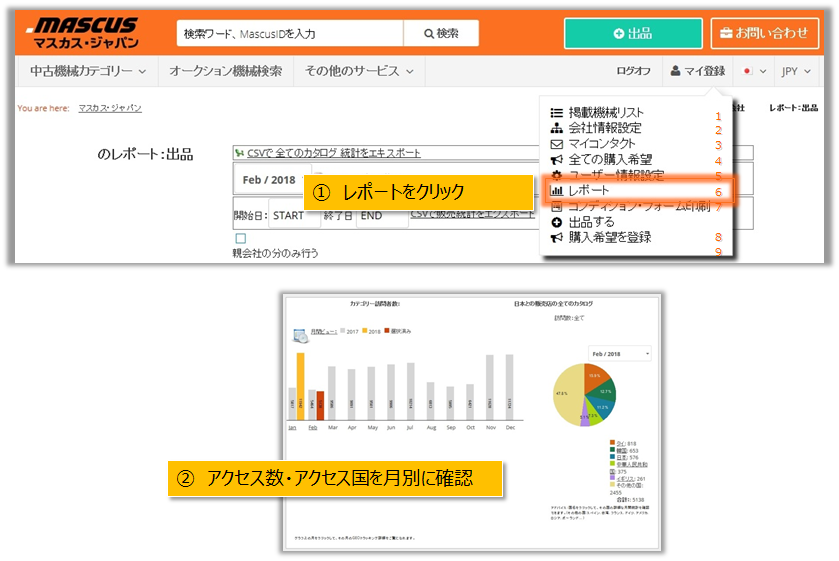Click the calendar icon next to monthly view
Screen dimensions: 839x561
point(300,336)
